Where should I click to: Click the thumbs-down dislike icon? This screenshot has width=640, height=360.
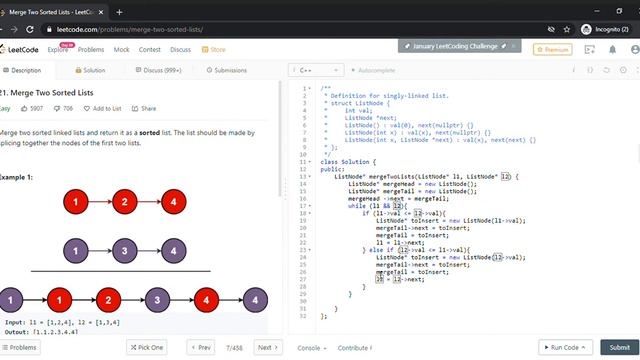[x=57, y=109]
